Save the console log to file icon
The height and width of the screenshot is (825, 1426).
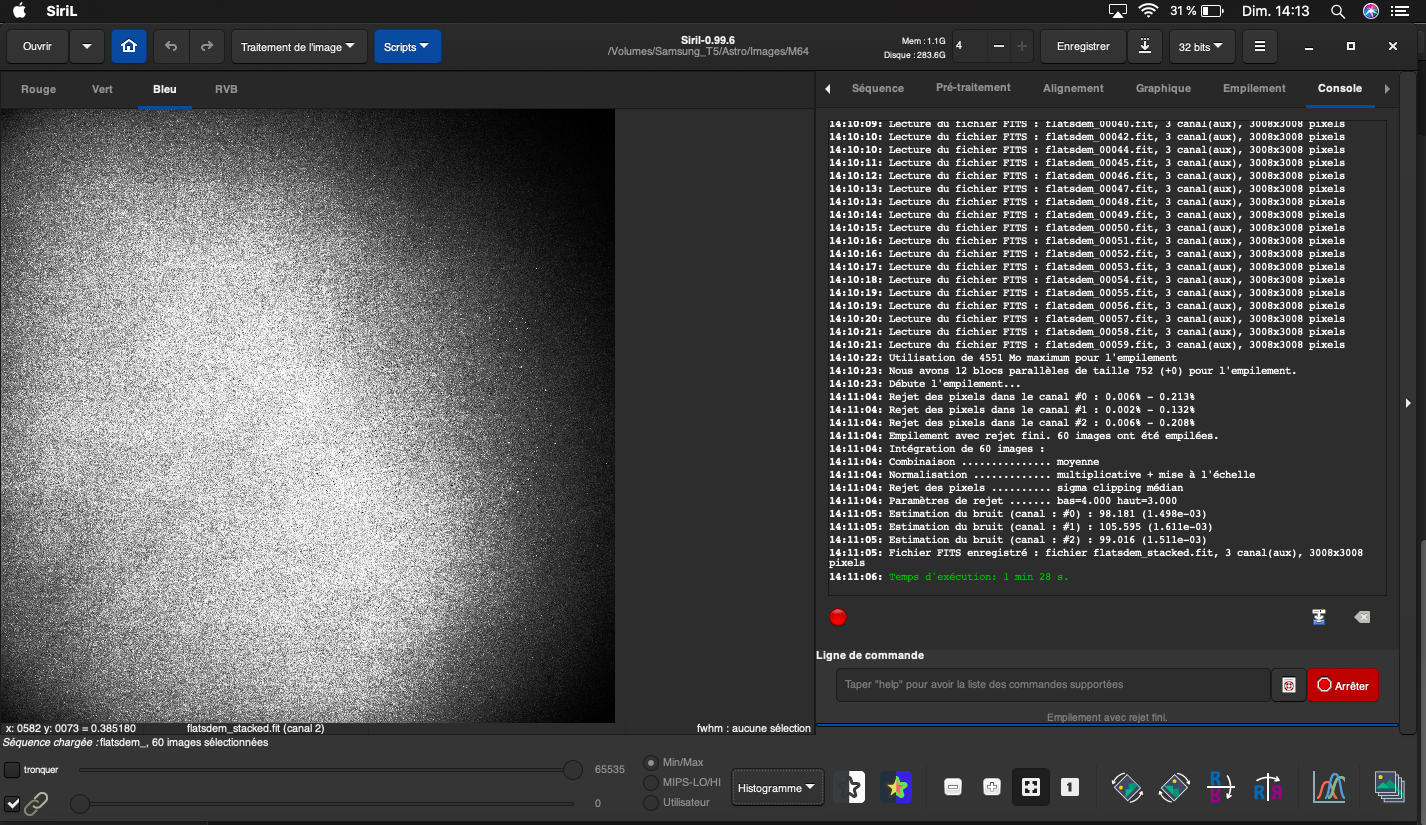(1319, 618)
